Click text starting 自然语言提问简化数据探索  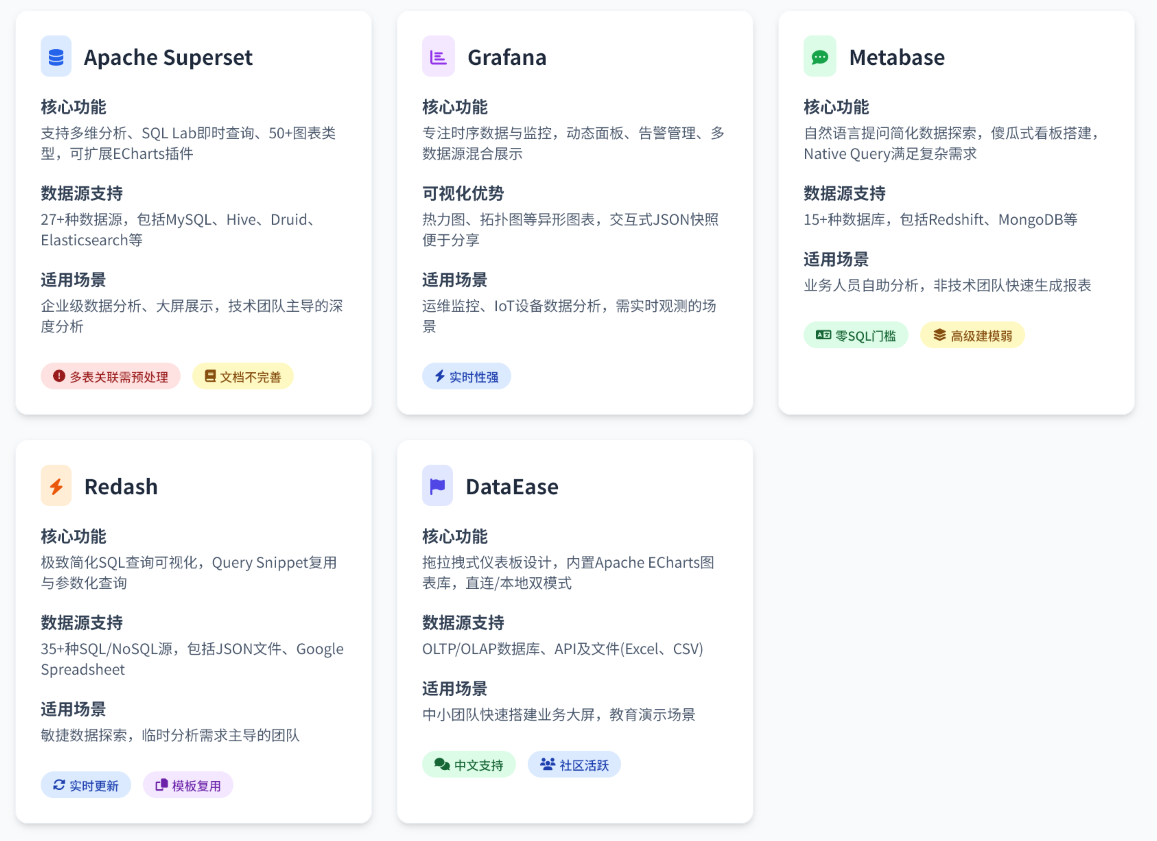point(953,143)
